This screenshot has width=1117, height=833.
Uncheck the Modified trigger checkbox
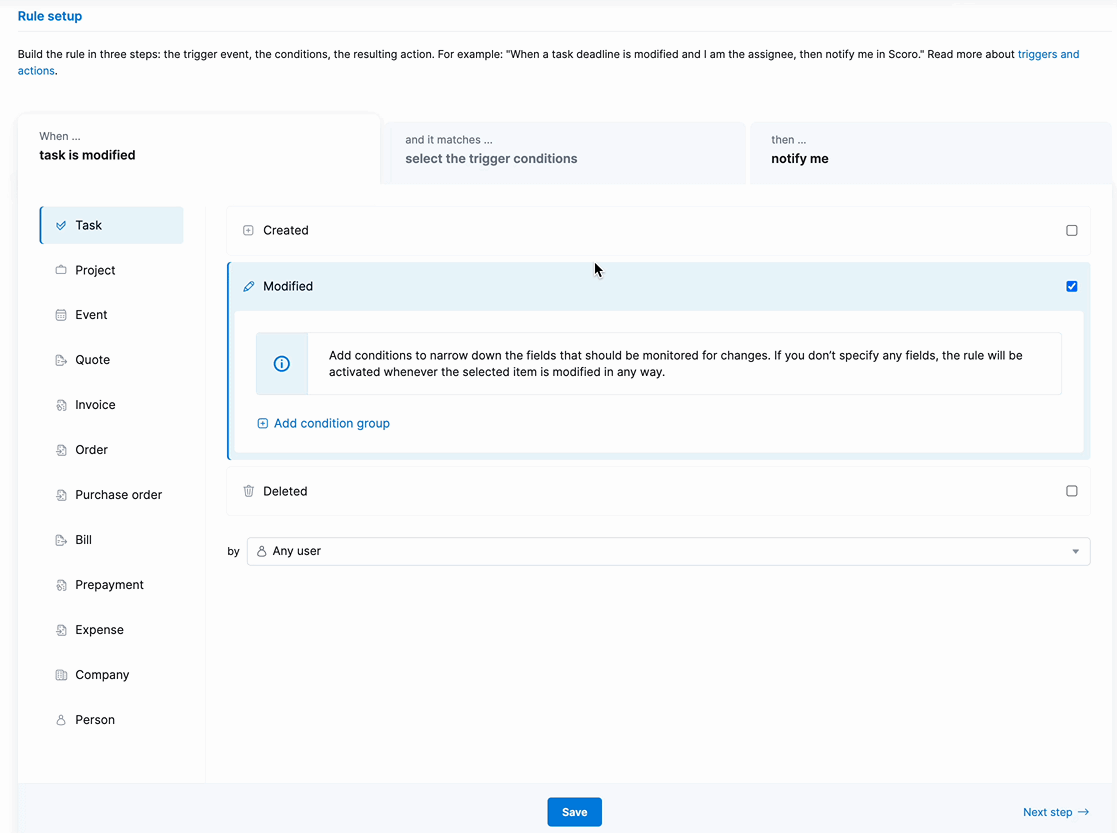pos(1071,286)
